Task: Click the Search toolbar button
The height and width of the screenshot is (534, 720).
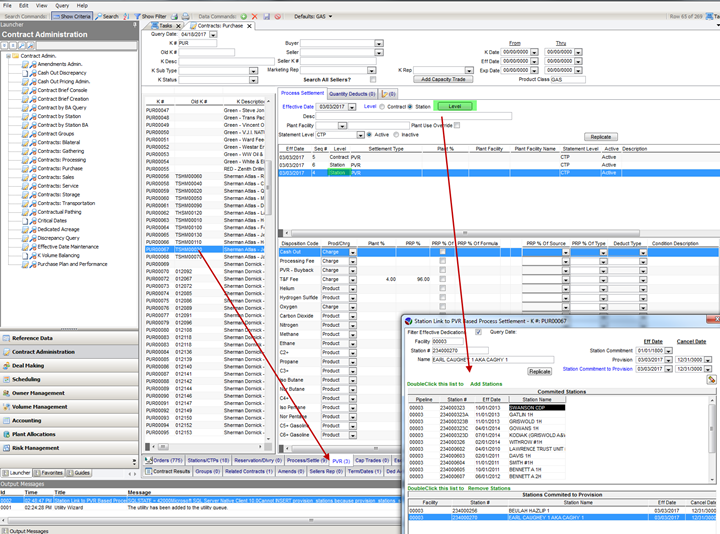Action: [x=107, y=17]
